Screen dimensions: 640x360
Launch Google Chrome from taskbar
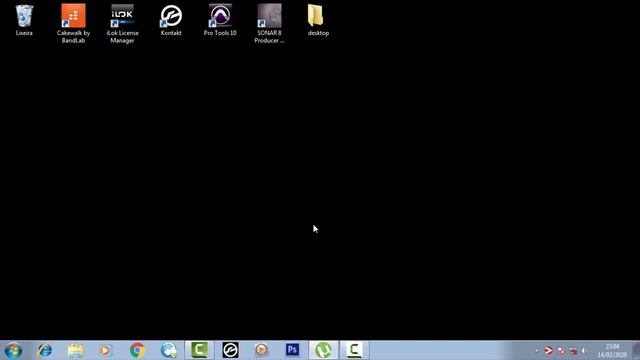[x=137, y=350]
